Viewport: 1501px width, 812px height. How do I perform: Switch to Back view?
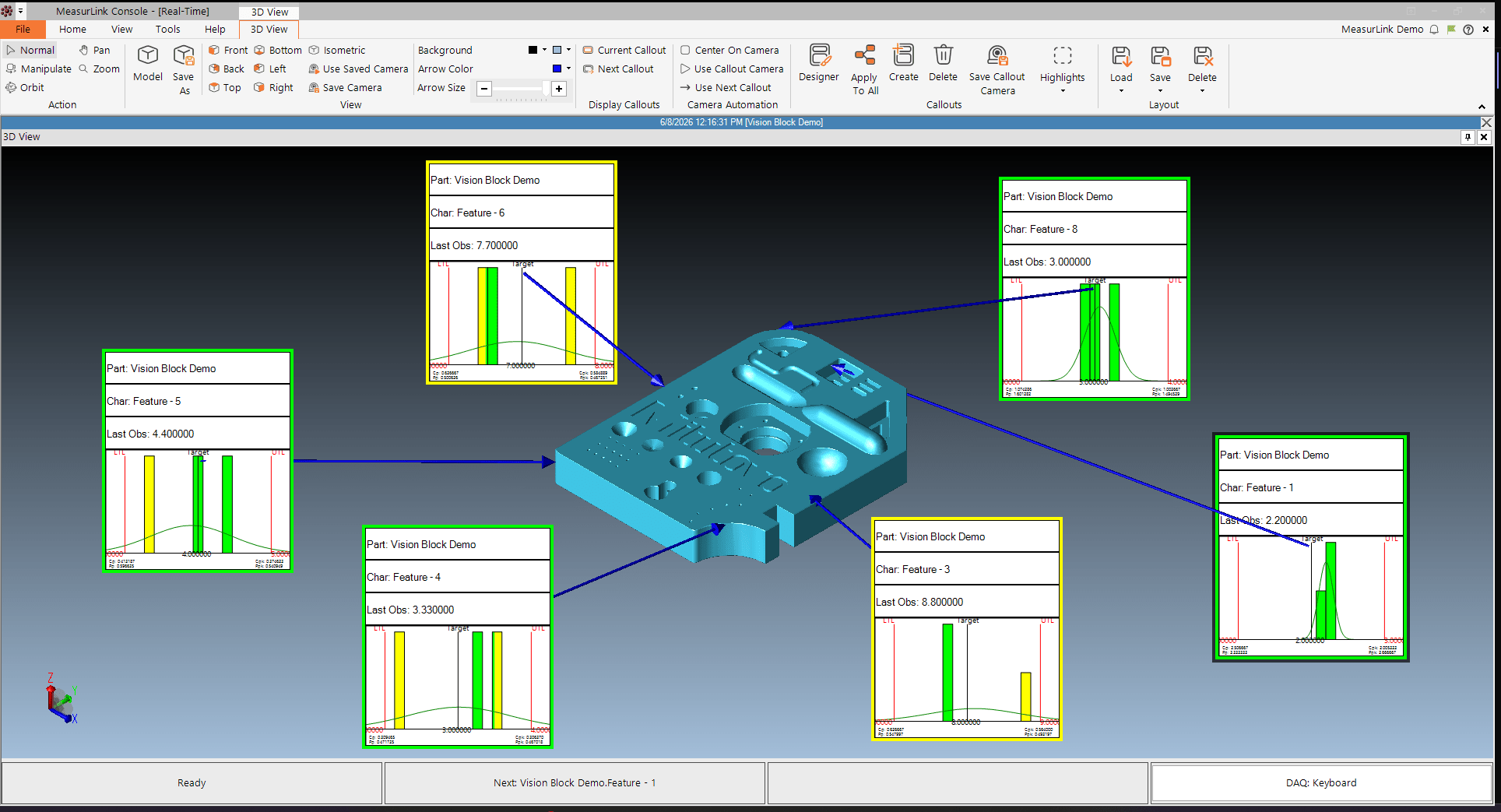click(x=227, y=69)
